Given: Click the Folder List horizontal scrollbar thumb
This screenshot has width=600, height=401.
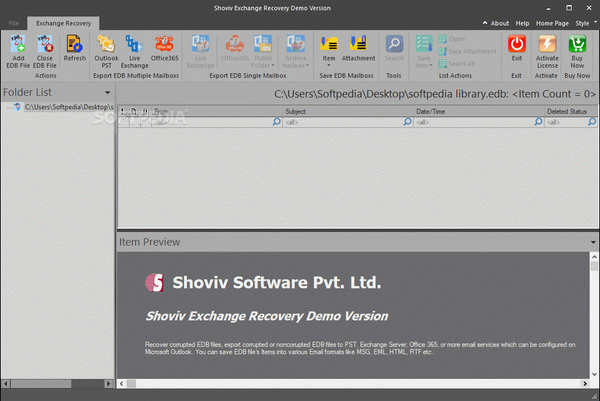Looking at the screenshot, I should [41, 383].
